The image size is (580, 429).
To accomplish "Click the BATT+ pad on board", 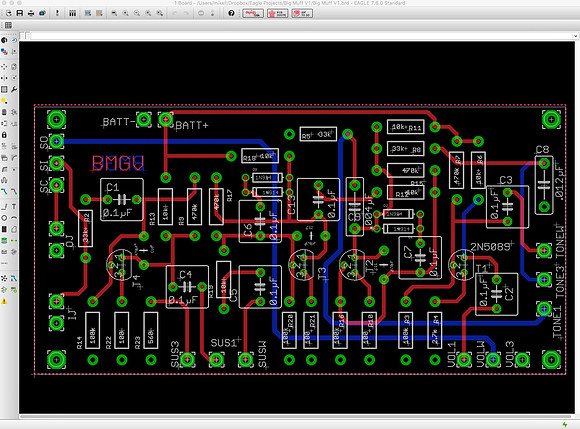I will 166,119.
